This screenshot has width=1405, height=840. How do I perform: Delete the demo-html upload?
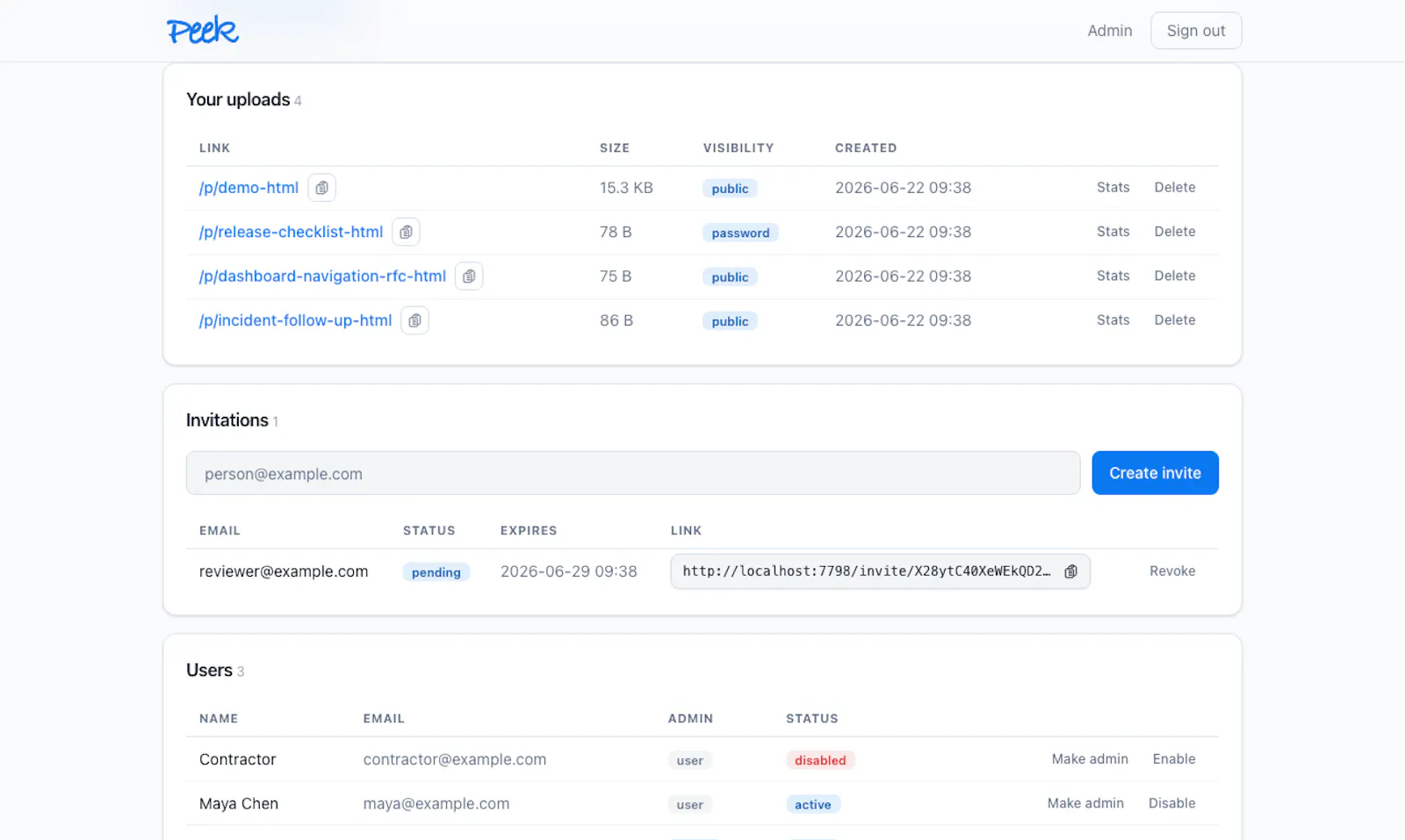coord(1175,188)
